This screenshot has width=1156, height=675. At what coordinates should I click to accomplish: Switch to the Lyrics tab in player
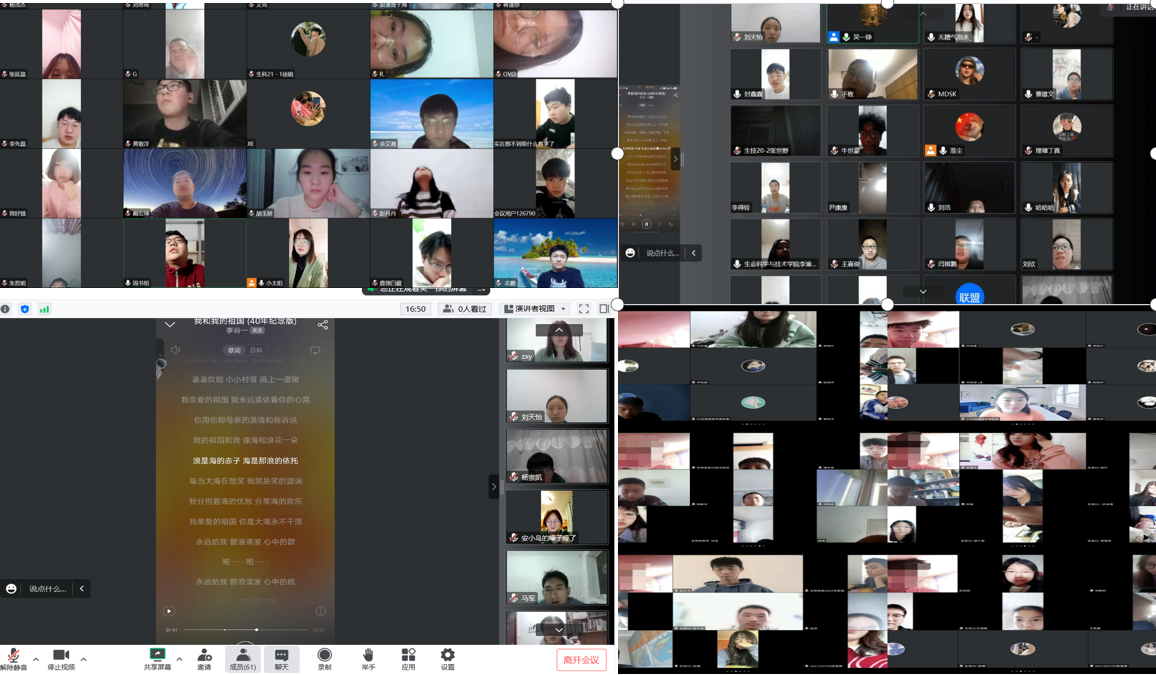(235, 351)
